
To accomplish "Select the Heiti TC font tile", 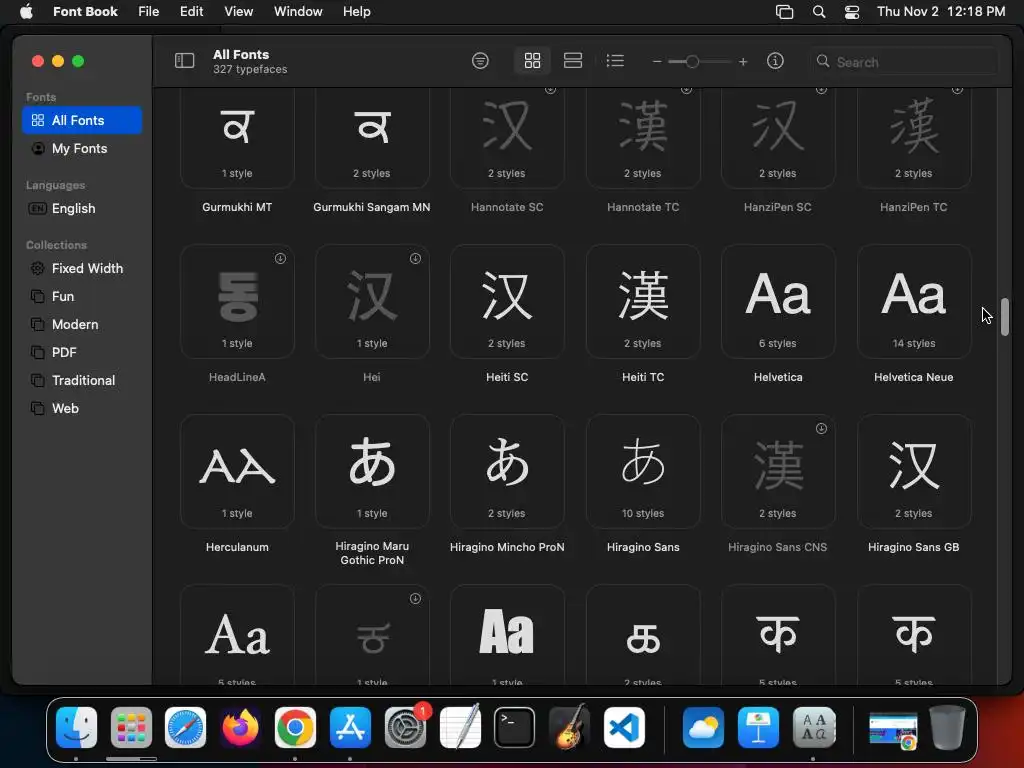I will click(643, 302).
